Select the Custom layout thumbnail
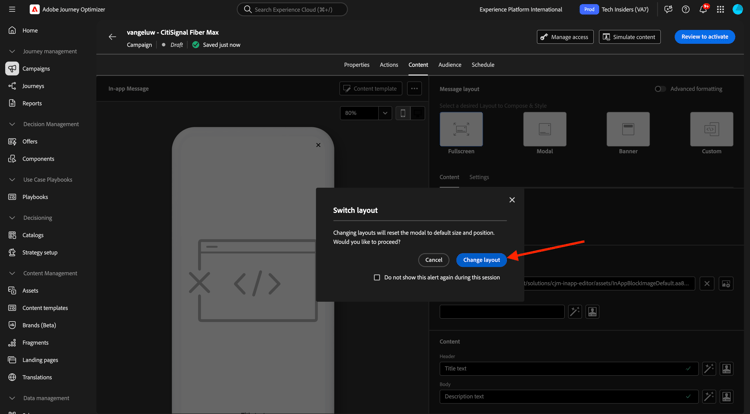 (x=711, y=129)
